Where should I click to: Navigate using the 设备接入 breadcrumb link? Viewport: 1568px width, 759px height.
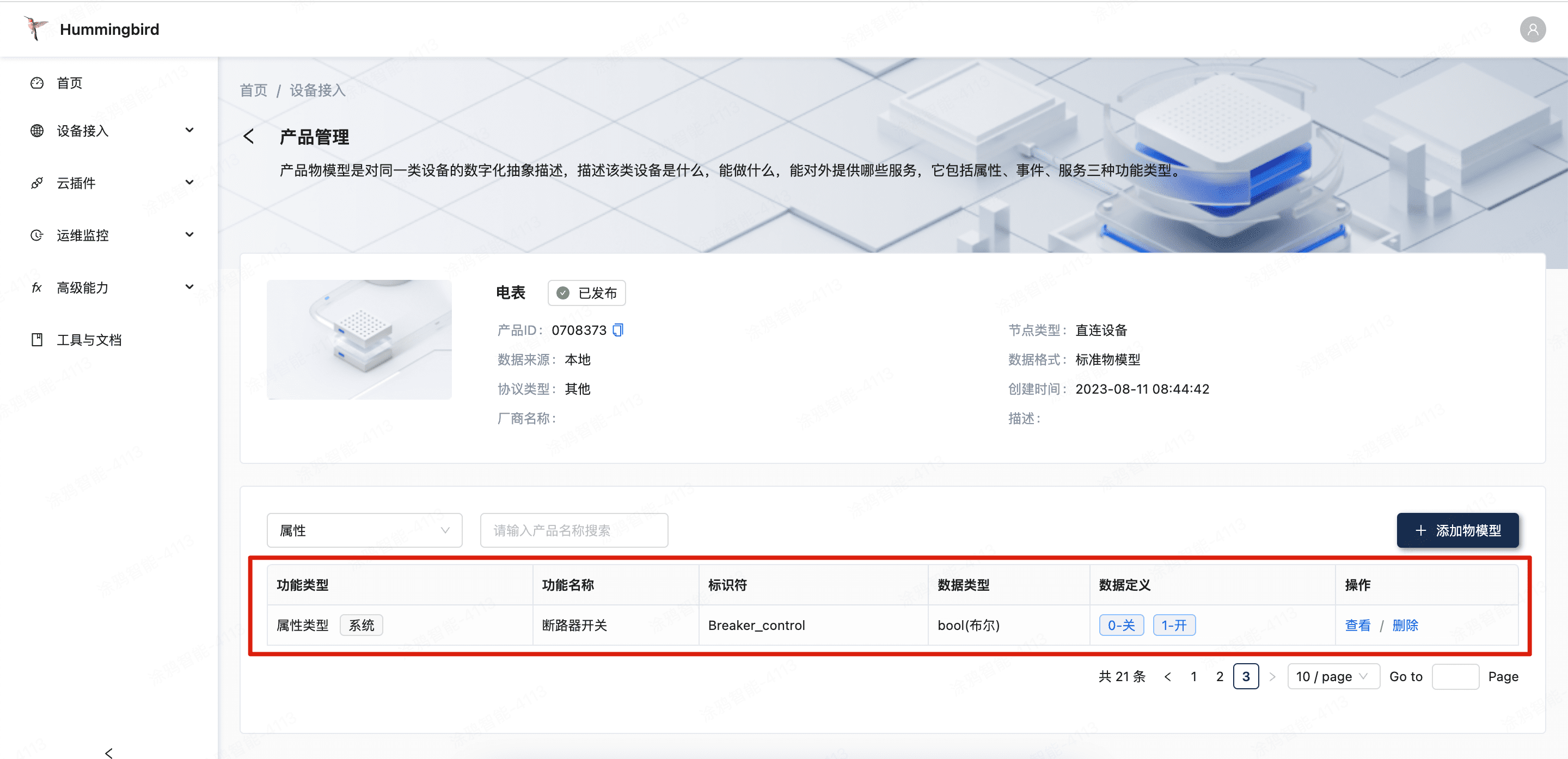(316, 89)
